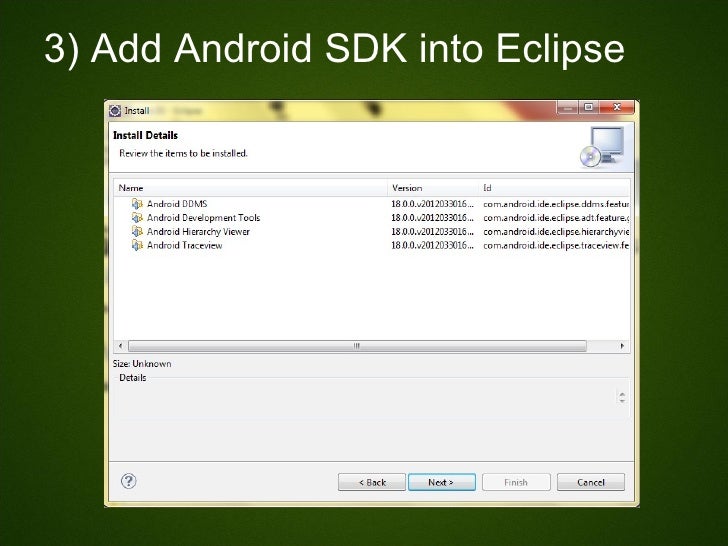The height and width of the screenshot is (546, 728).
Task: Sort the list by the Name column header
Action: (x=251, y=188)
